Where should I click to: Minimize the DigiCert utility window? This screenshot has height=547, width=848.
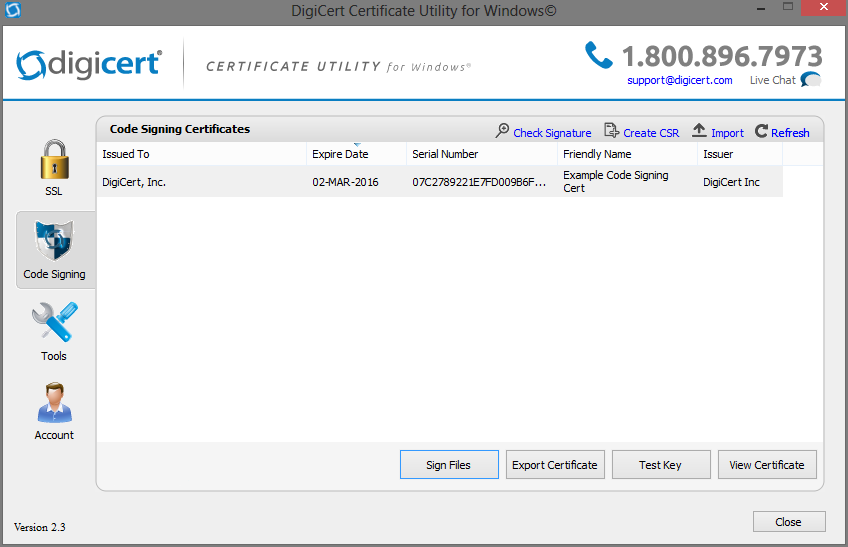(761, 9)
